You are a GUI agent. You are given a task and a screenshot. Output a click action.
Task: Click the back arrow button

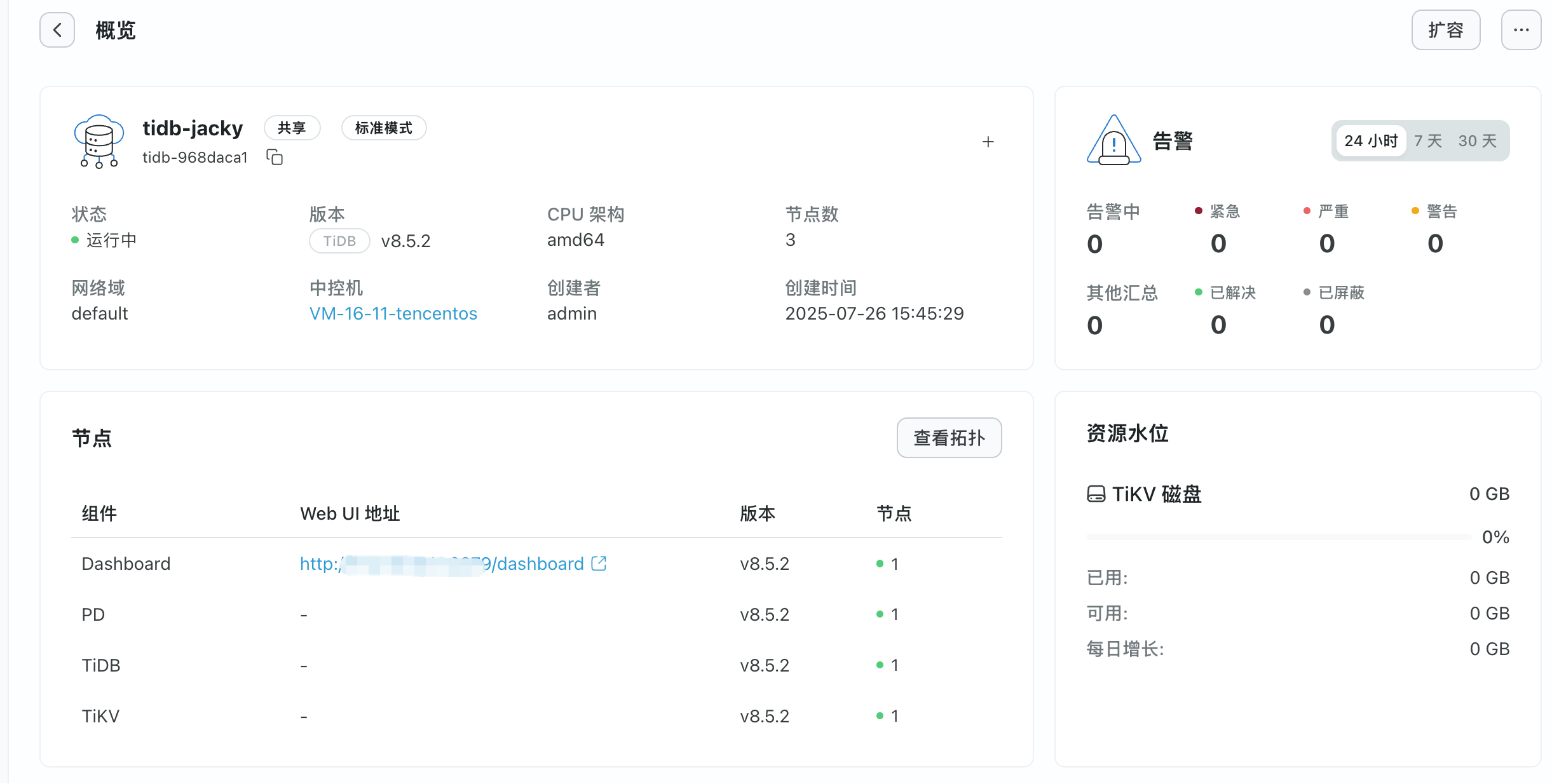pos(57,30)
